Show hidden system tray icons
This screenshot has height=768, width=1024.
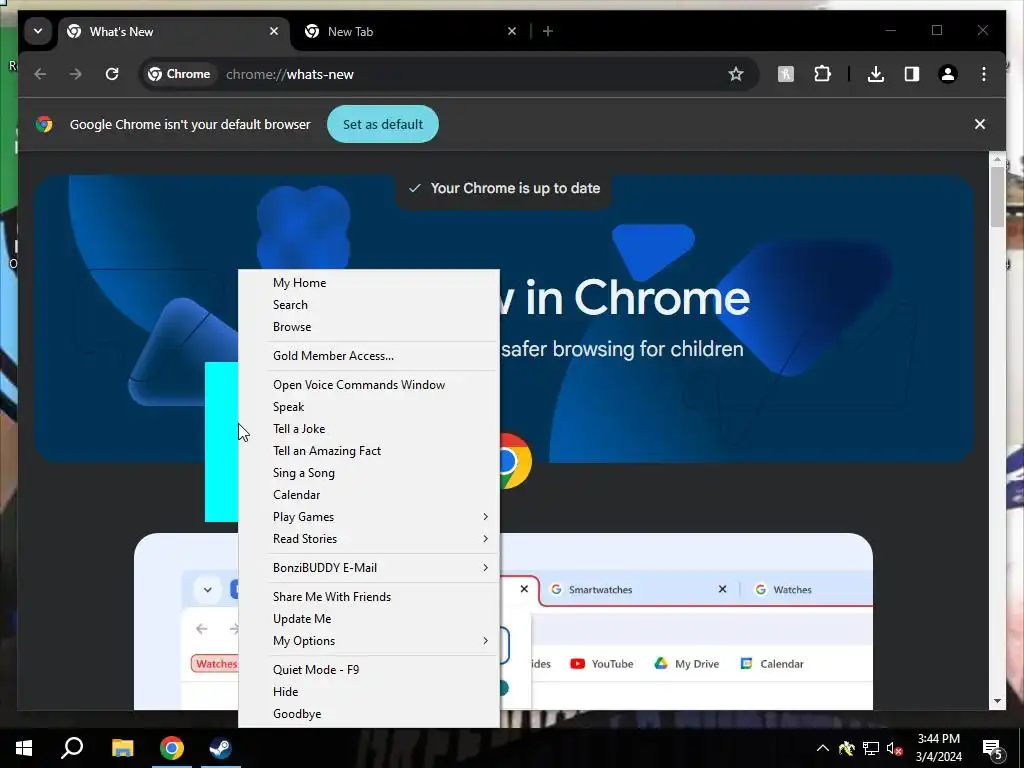coord(823,748)
